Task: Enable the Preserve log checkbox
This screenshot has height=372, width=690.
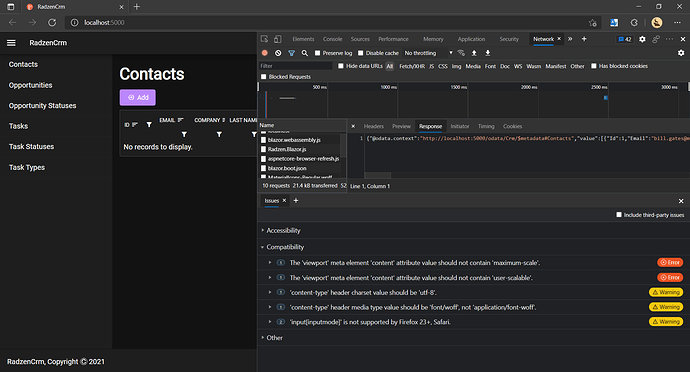Action: (x=317, y=53)
